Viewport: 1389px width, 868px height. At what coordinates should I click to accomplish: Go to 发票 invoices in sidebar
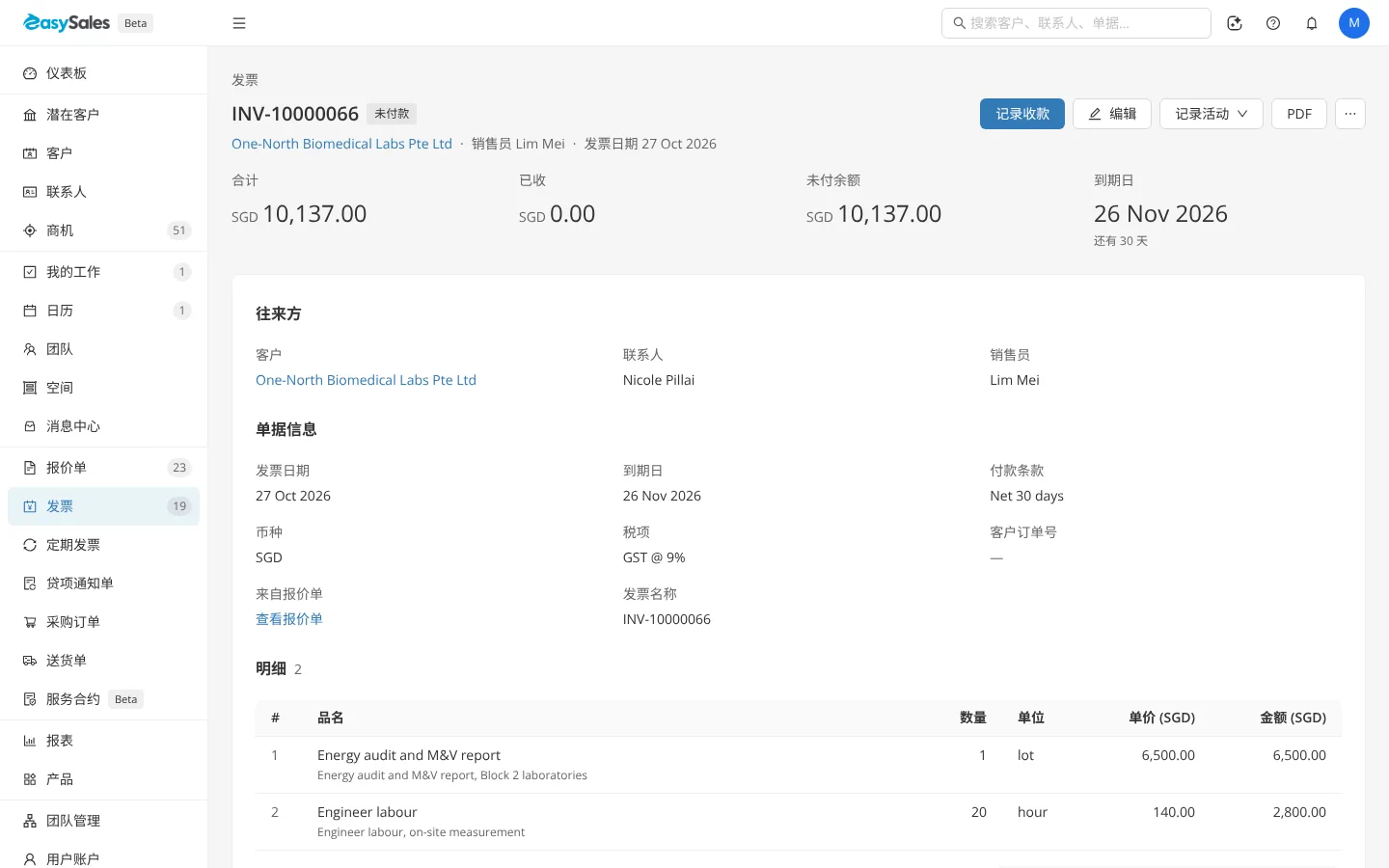[103, 506]
